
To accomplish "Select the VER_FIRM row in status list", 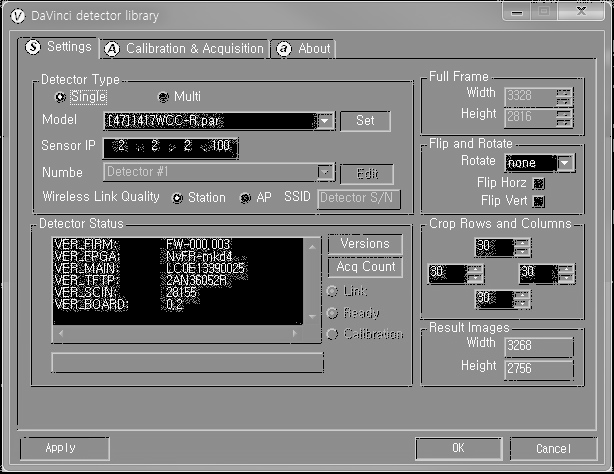I will (x=178, y=244).
